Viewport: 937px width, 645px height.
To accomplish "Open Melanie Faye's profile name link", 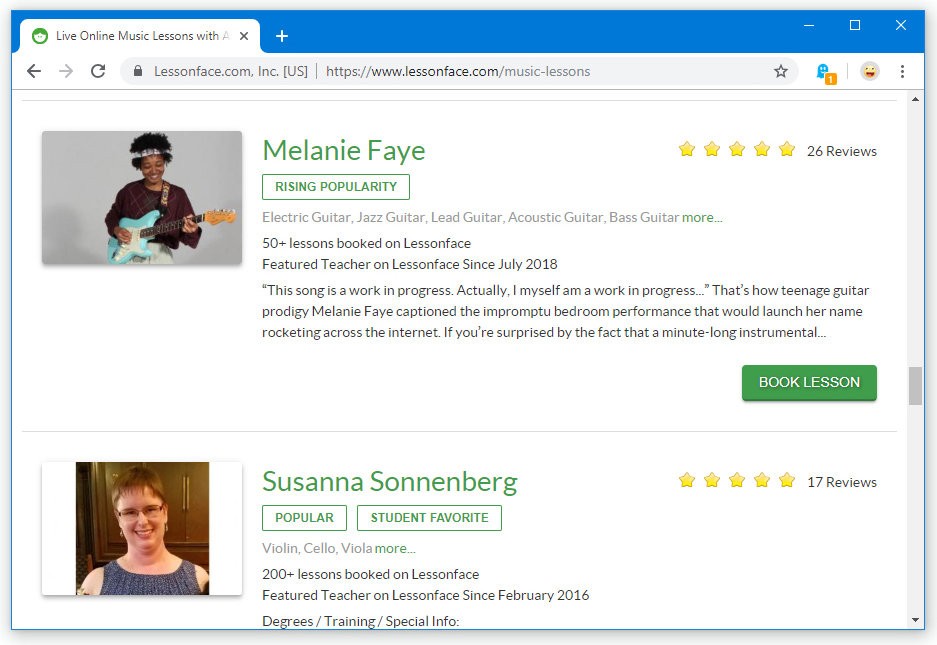I will [x=344, y=150].
